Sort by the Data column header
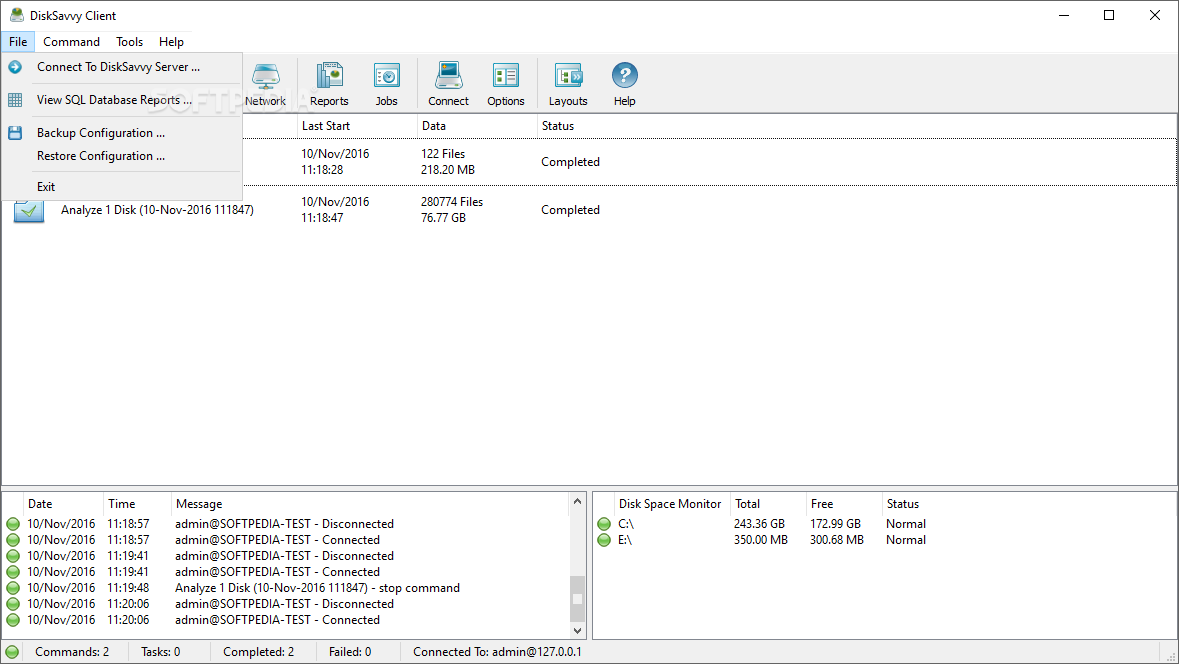Viewport: 1179px width, 664px height. (x=477, y=126)
